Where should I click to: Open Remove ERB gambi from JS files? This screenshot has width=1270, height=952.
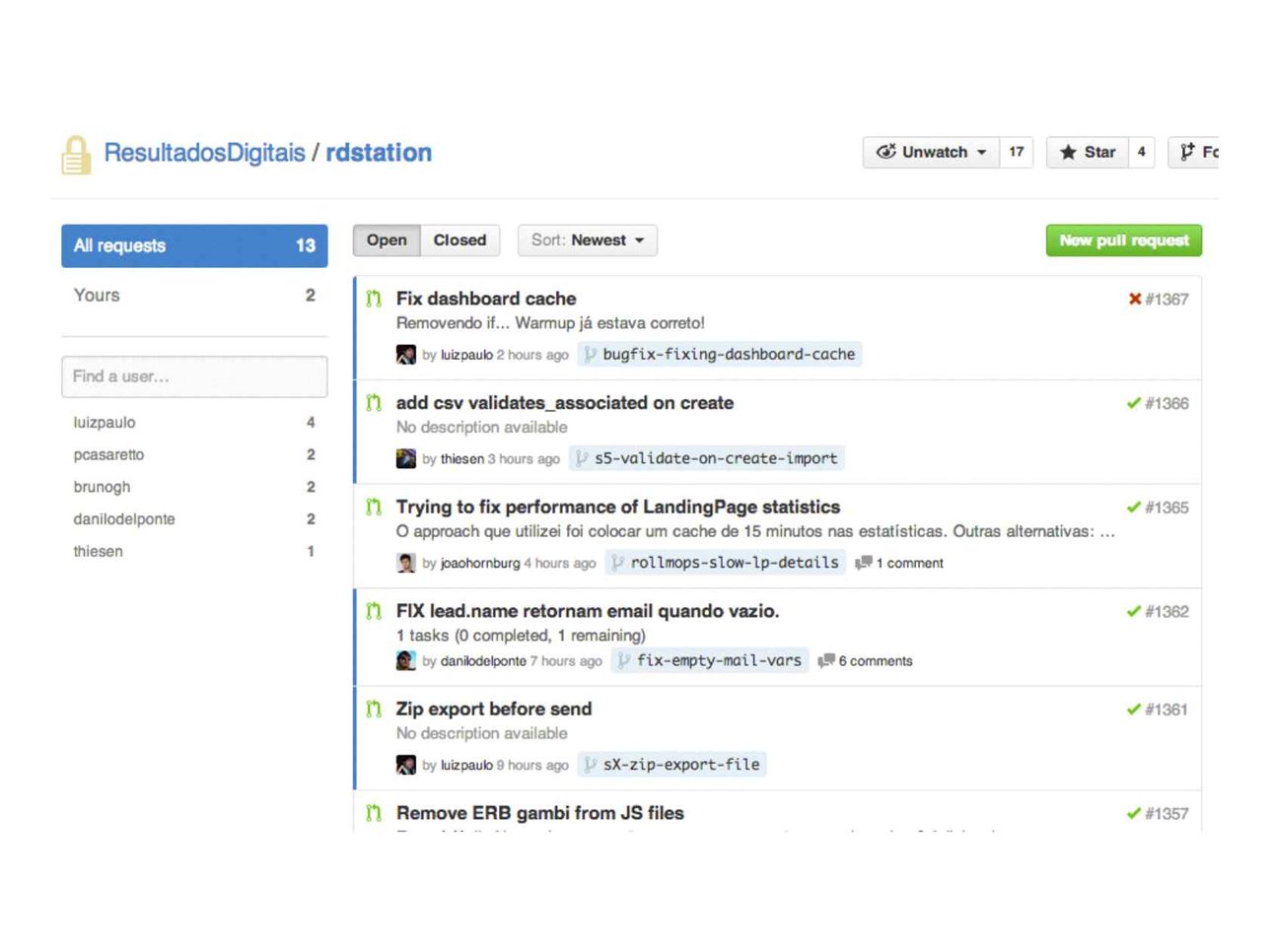tap(540, 813)
